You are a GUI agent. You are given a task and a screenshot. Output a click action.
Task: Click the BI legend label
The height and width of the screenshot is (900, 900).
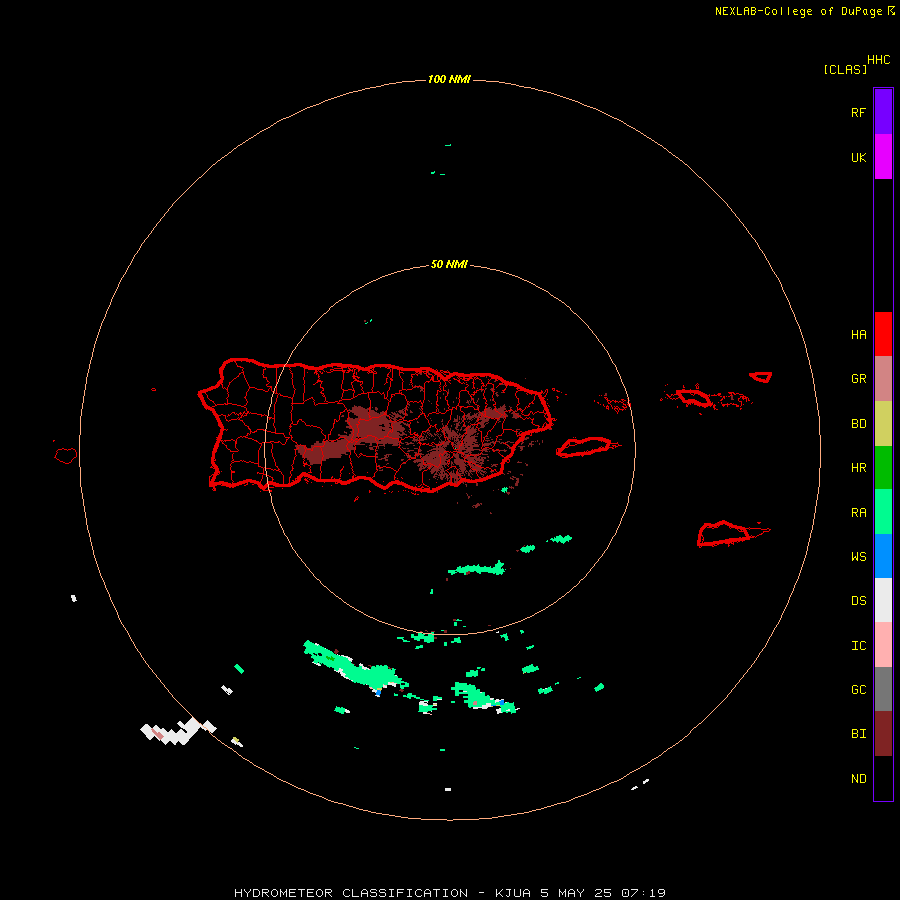tap(858, 734)
